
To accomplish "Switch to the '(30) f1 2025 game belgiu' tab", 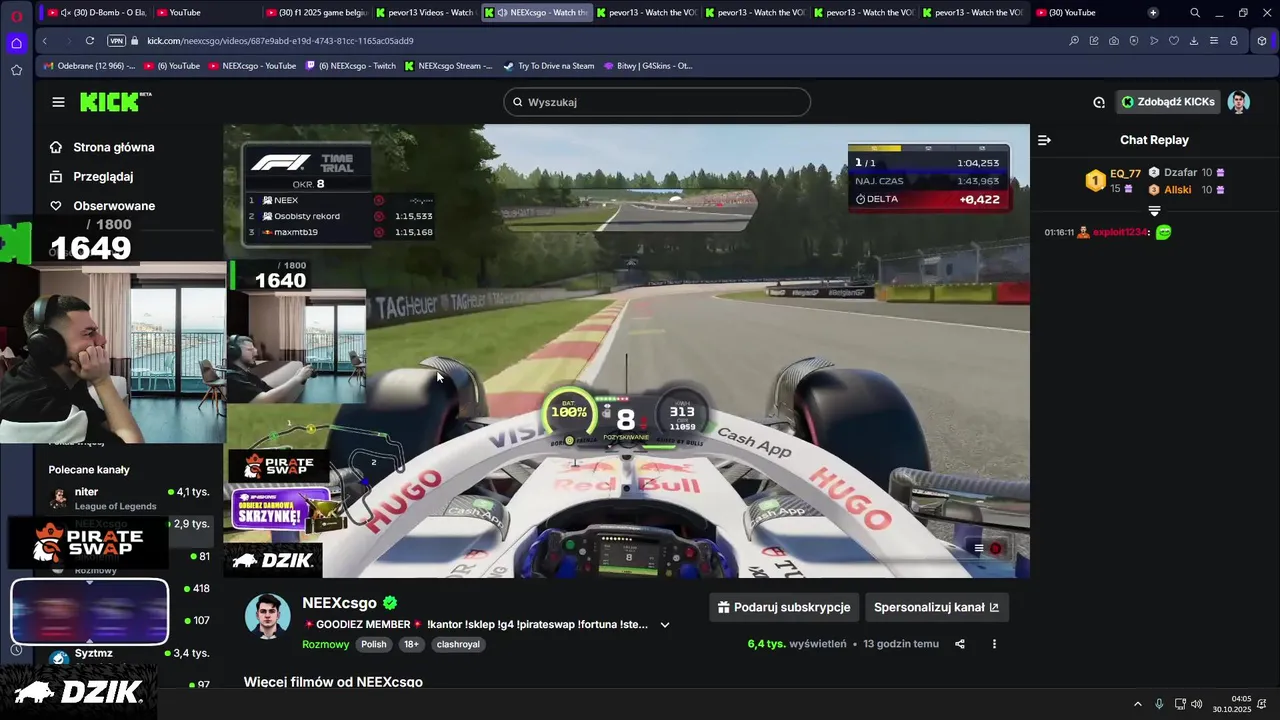I will click(318, 13).
